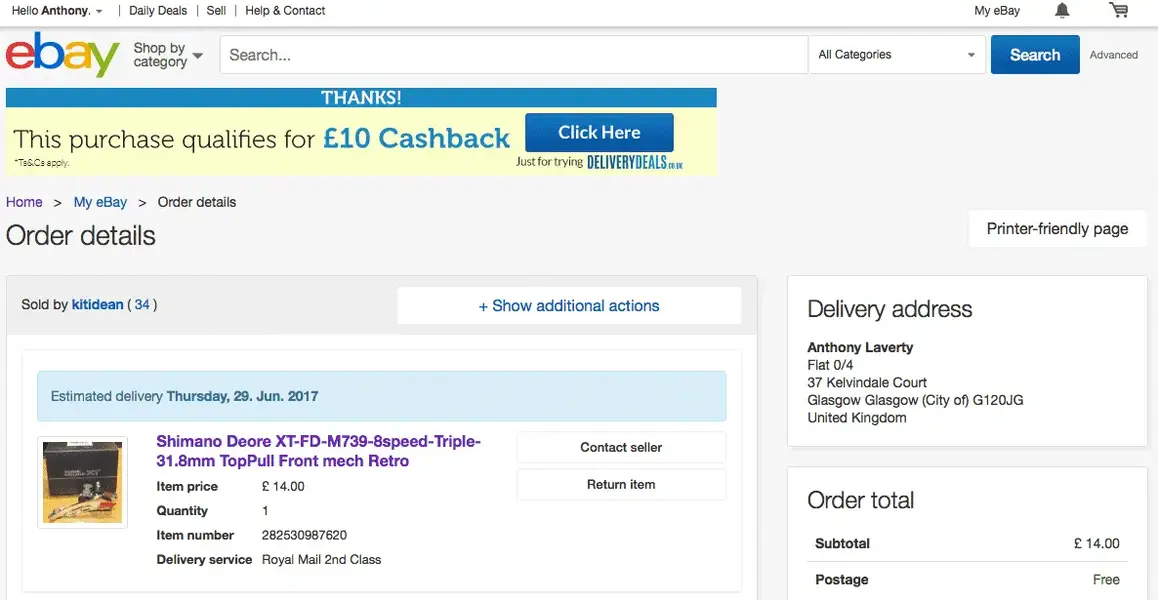Viewport: 1158px width, 600px height.
Task: Go to Home in the breadcrumb
Action: [x=24, y=202]
